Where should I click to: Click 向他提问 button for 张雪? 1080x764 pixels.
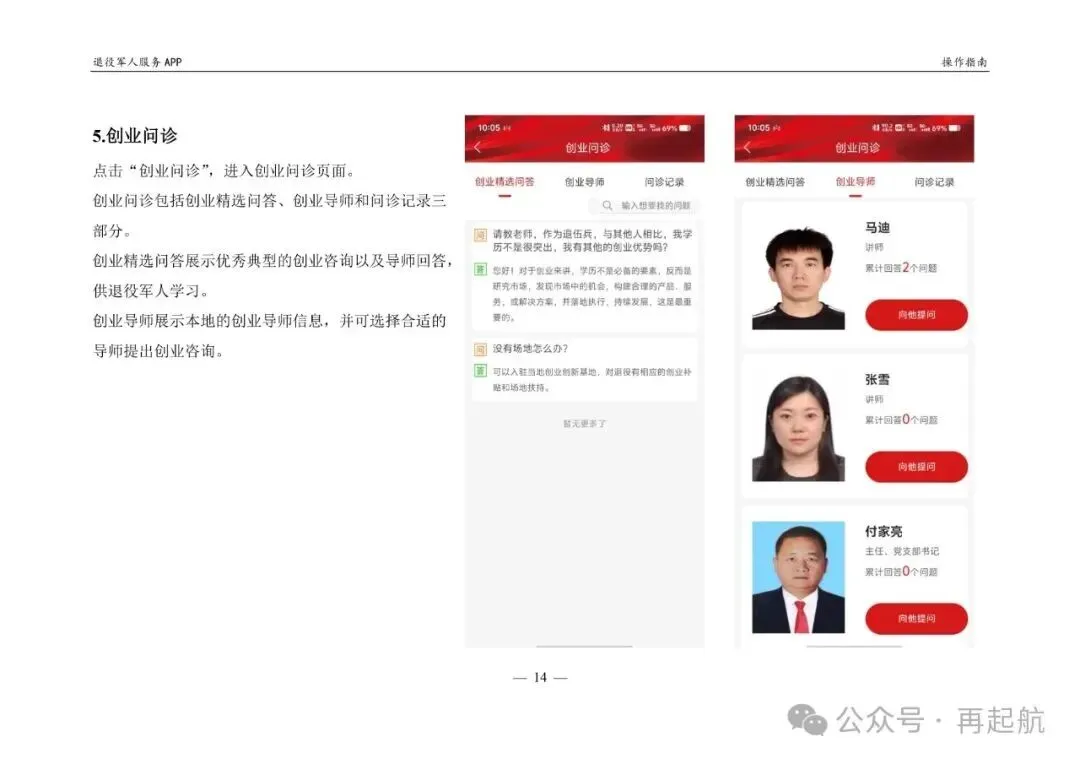916,466
